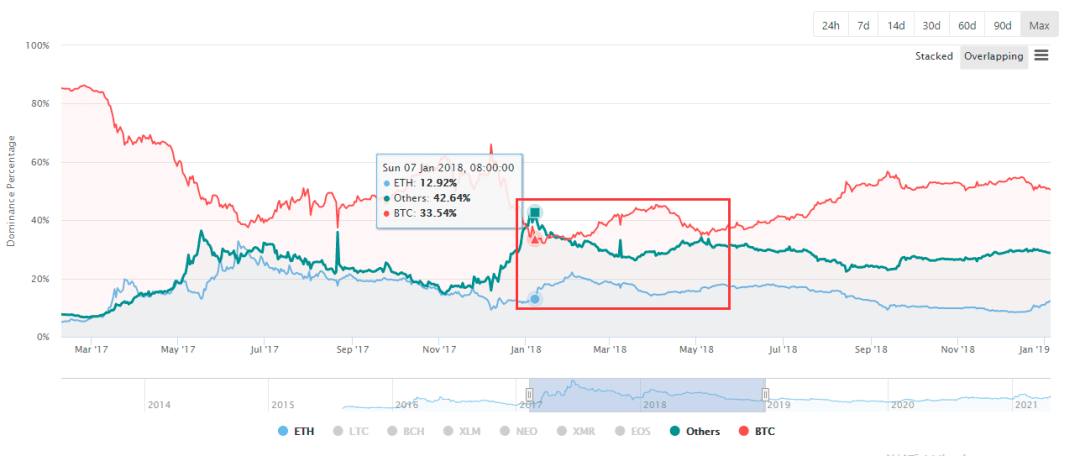Viewport: 1080px width, 456px height.
Task: Click the ETH data point marker
Action: click(x=534, y=299)
